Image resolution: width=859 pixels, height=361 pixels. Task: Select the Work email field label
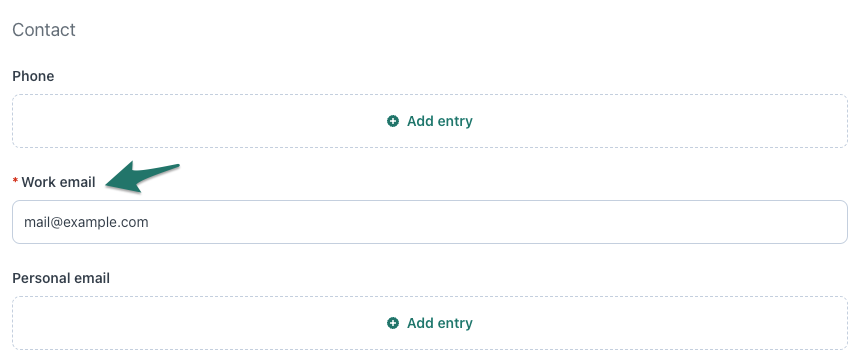point(59,182)
